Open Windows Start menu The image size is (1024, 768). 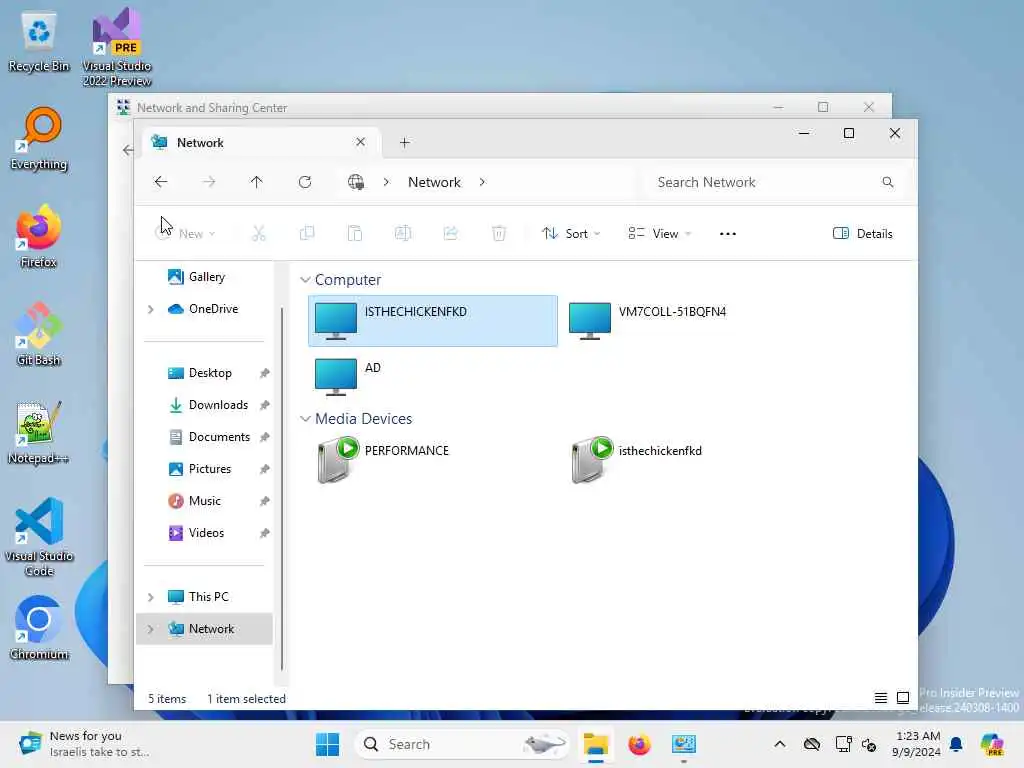[327, 744]
